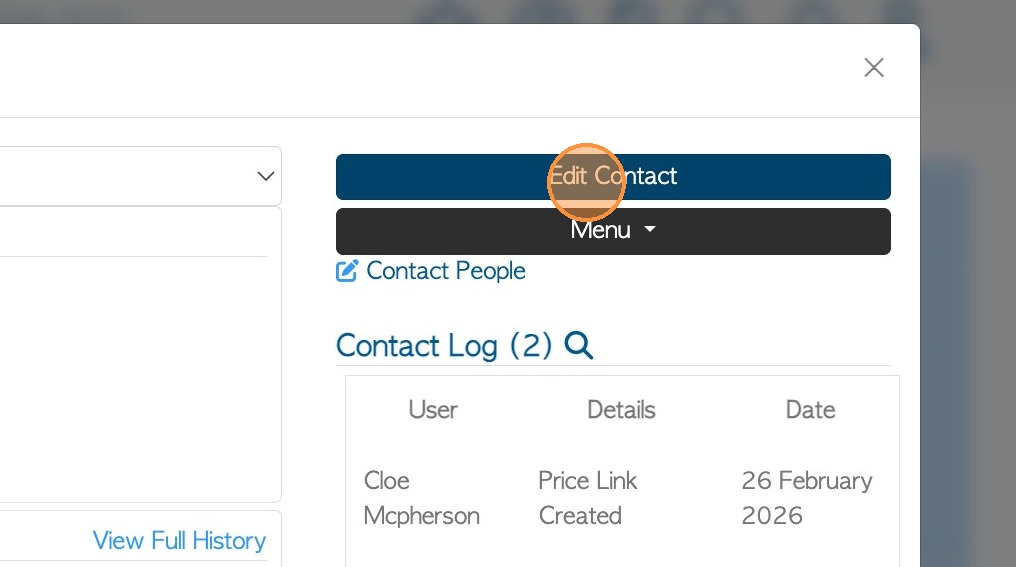Click the User column header
This screenshot has height=567, width=1016.
tap(433, 410)
